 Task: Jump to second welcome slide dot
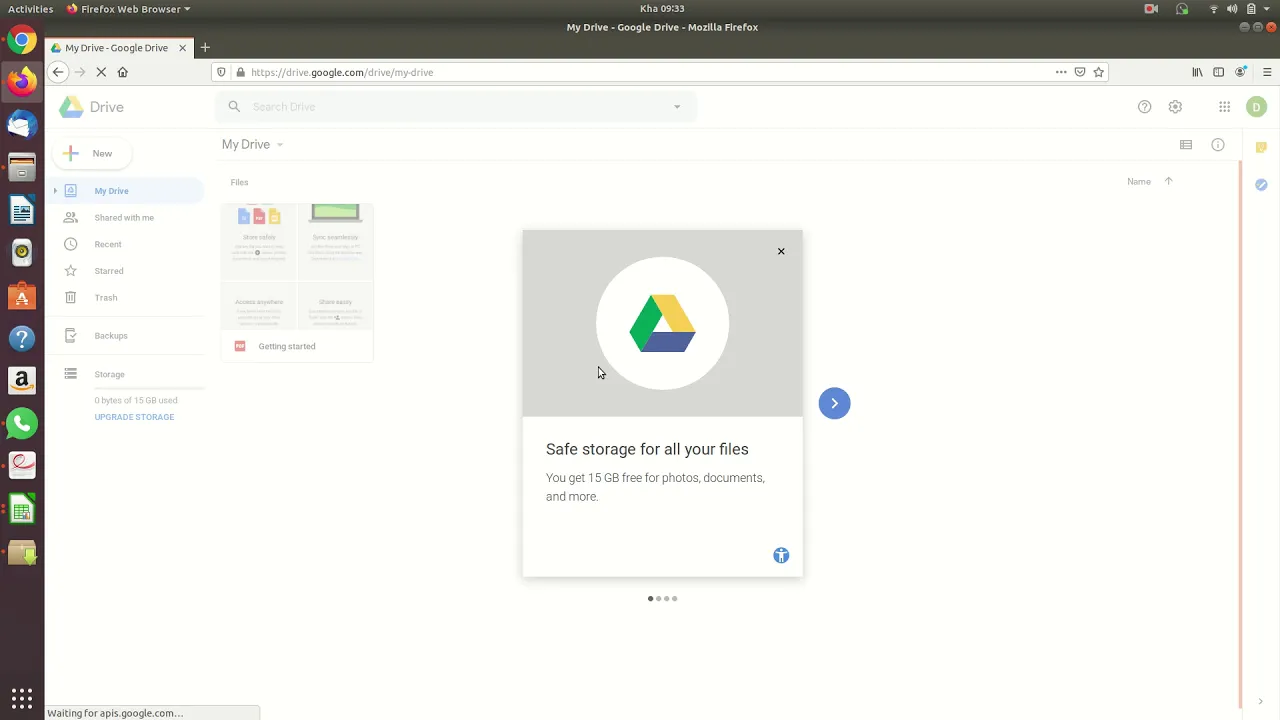pos(659,599)
